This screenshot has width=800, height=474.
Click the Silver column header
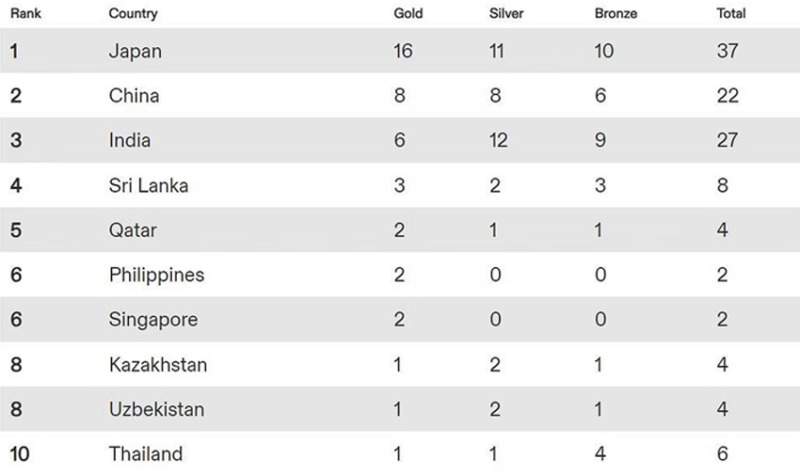pos(506,13)
